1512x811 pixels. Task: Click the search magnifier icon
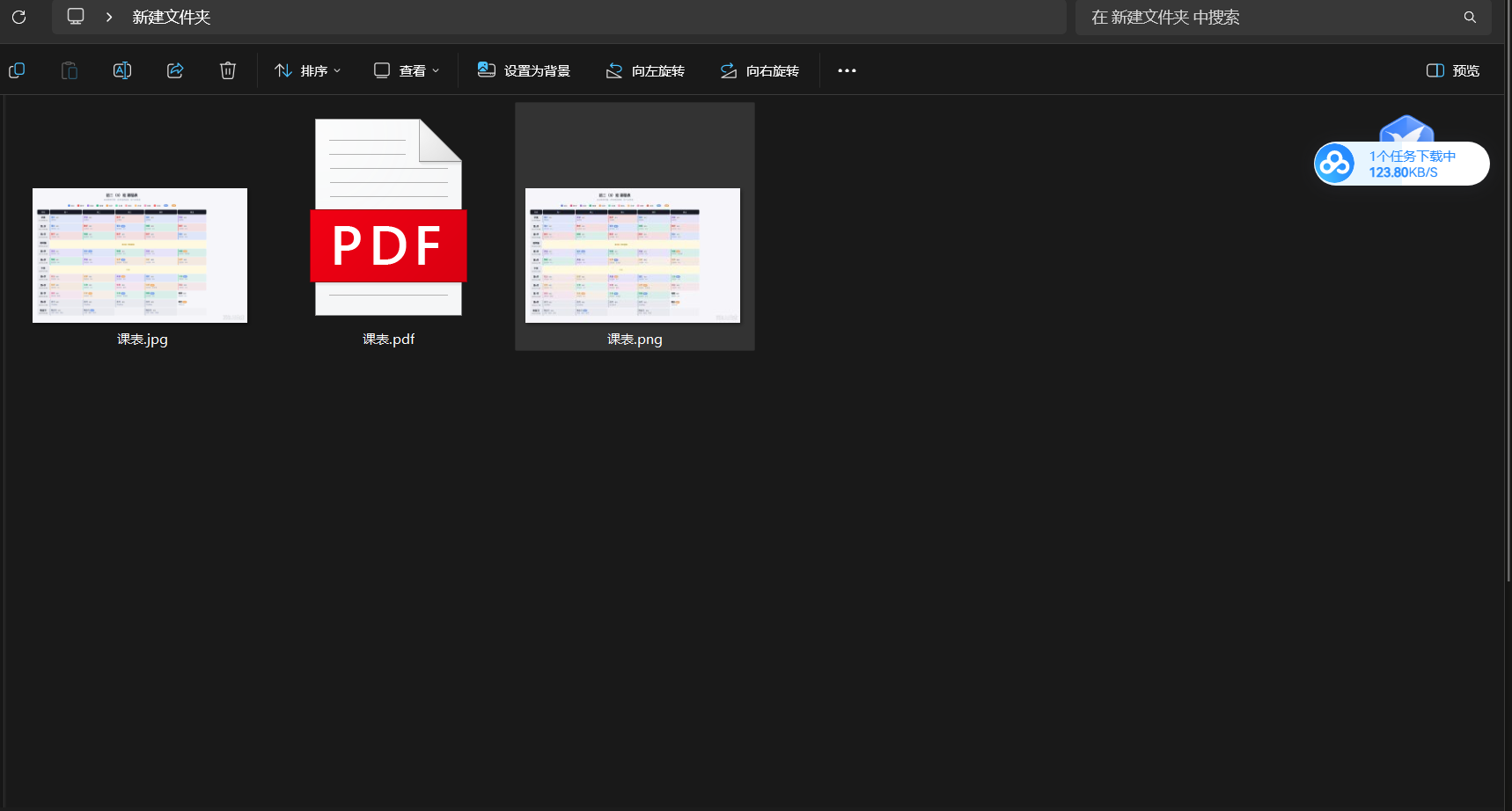coord(1470,17)
